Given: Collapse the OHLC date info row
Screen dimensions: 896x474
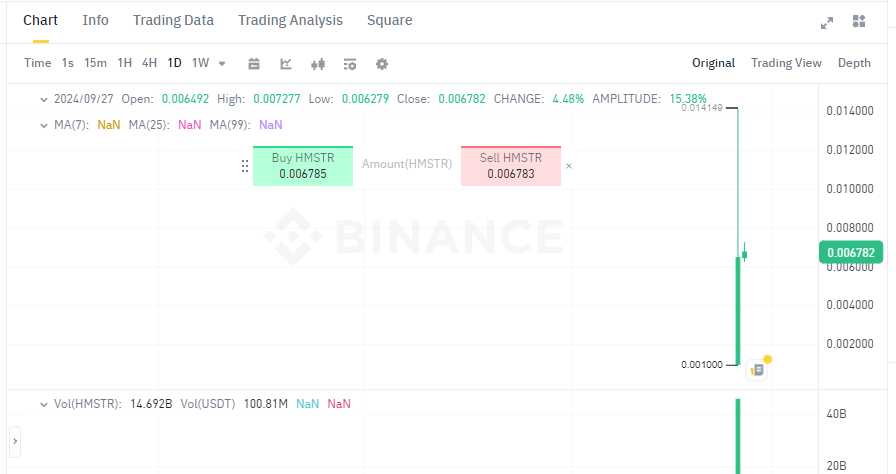Looking at the screenshot, I should (x=43, y=99).
